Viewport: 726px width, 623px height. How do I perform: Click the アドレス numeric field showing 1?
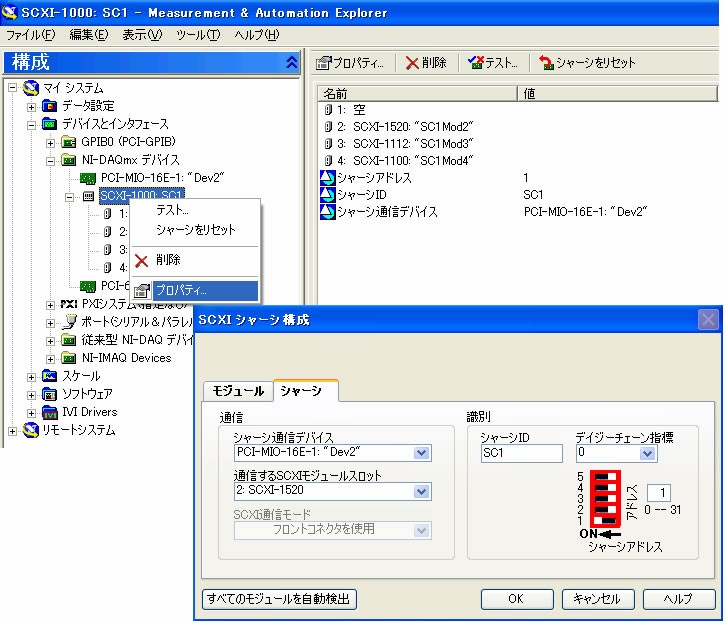point(658,493)
